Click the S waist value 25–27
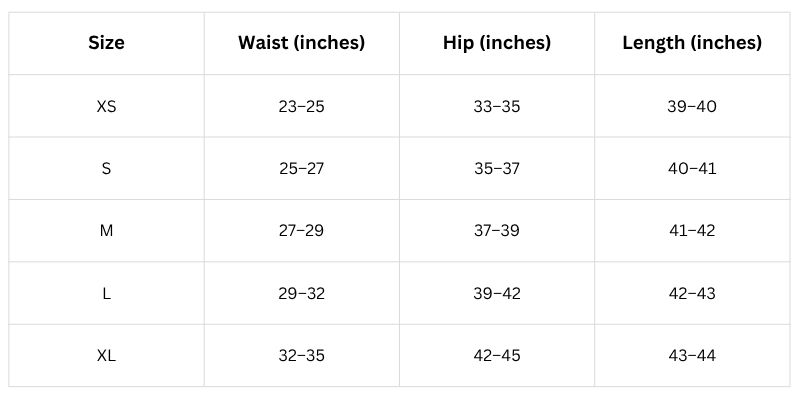800x400 pixels. pyautogui.click(x=301, y=168)
